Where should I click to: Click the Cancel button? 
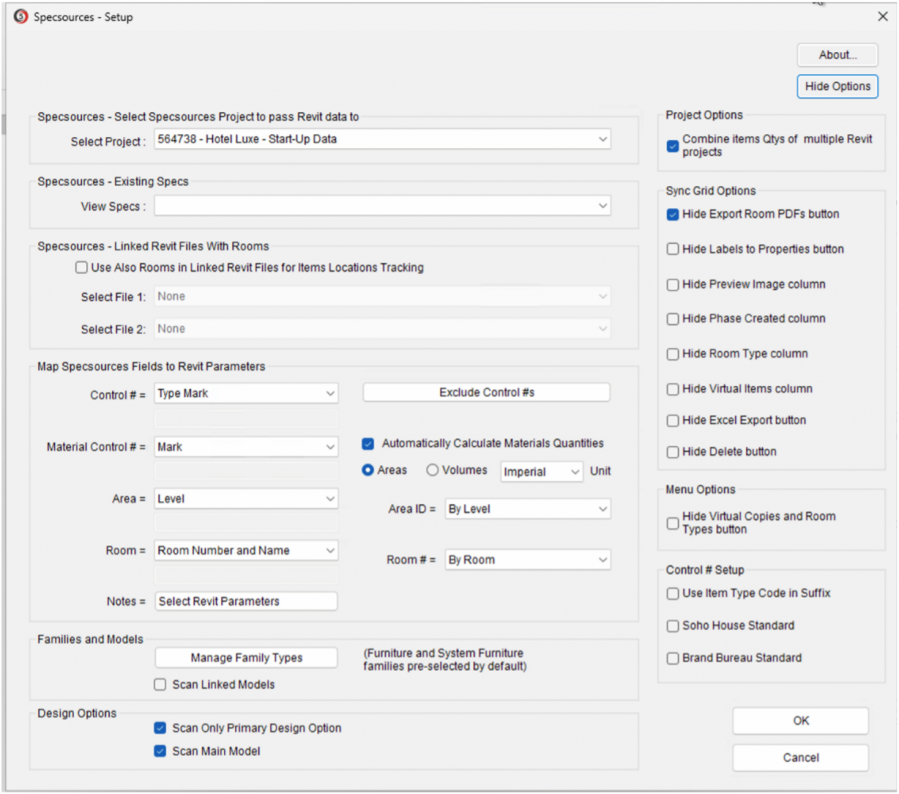pyautogui.click(x=800, y=758)
